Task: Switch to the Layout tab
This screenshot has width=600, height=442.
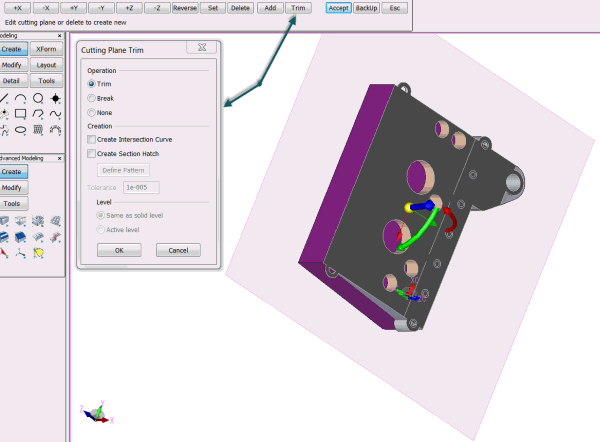Action: (x=45, y=64)
